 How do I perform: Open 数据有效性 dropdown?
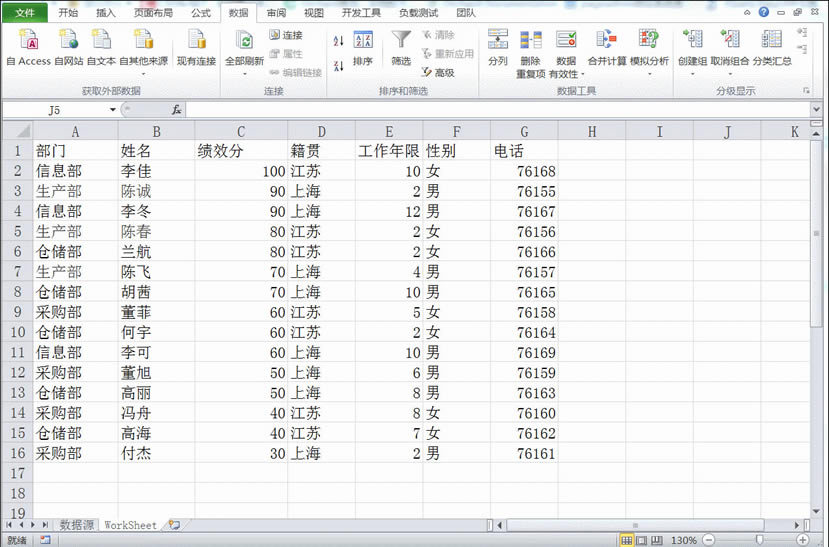583,74
